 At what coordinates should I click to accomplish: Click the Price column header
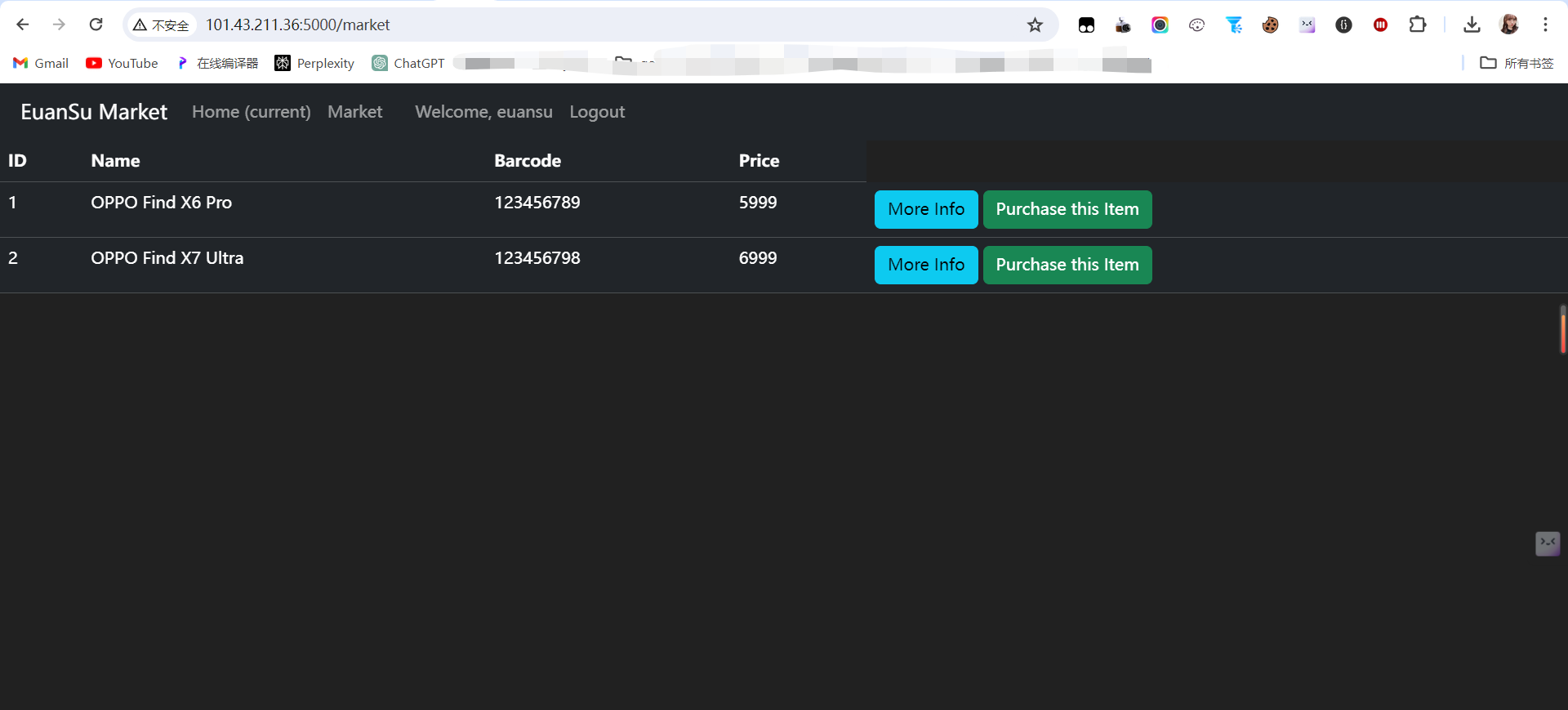pos(759,161)
